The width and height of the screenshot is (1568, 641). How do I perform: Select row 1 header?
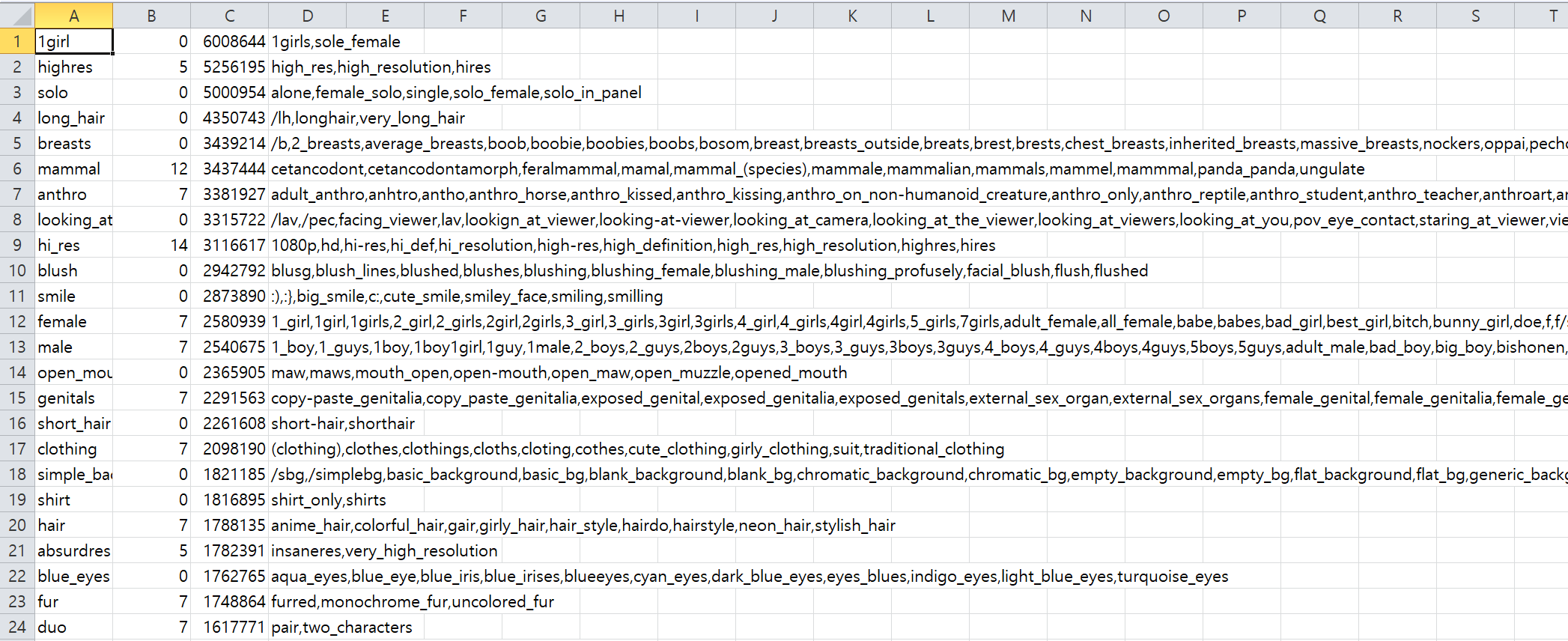(17, 41)
